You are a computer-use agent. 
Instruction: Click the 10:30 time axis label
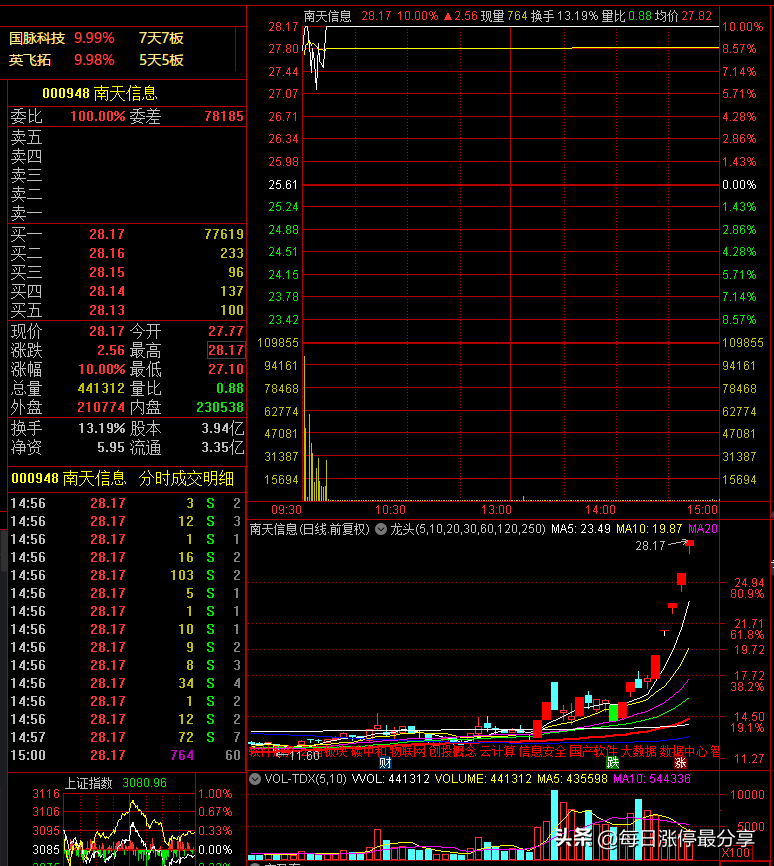tap(390, 510)
